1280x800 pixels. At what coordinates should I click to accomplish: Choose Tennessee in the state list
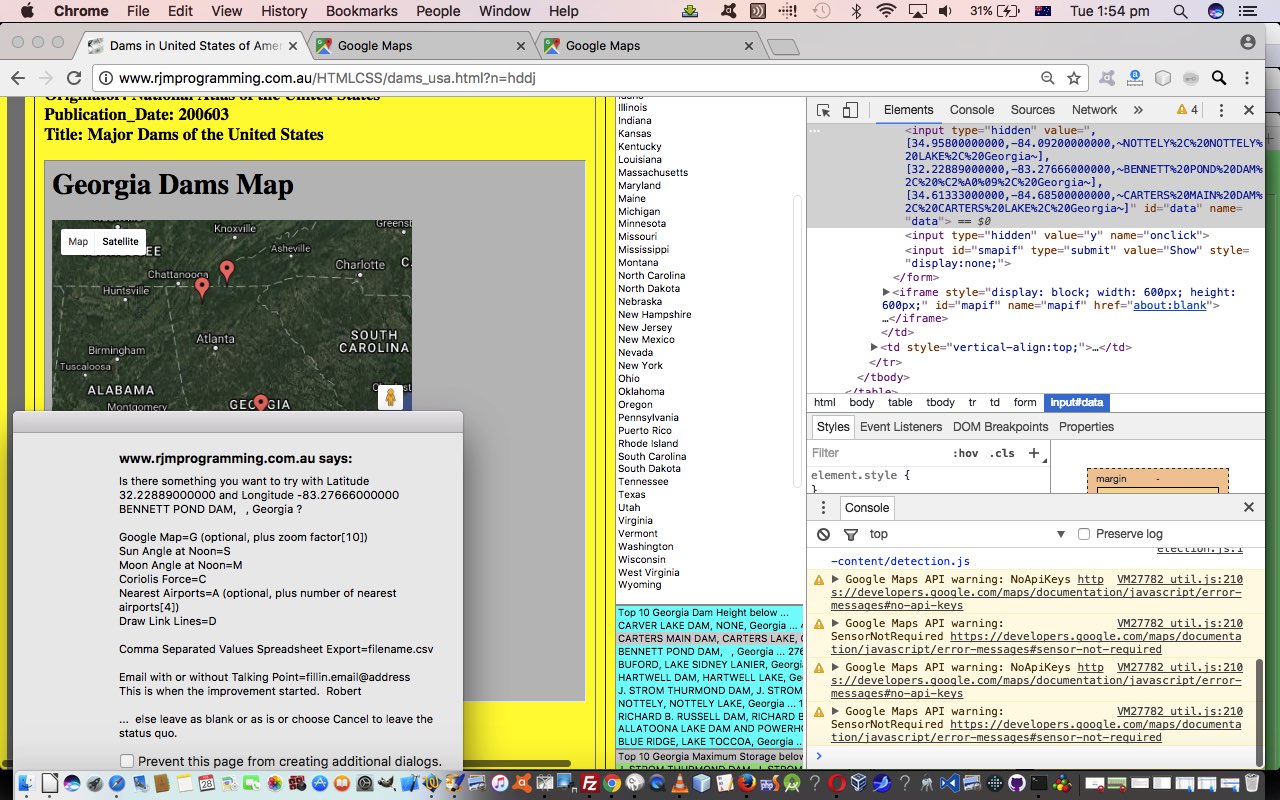643,482
